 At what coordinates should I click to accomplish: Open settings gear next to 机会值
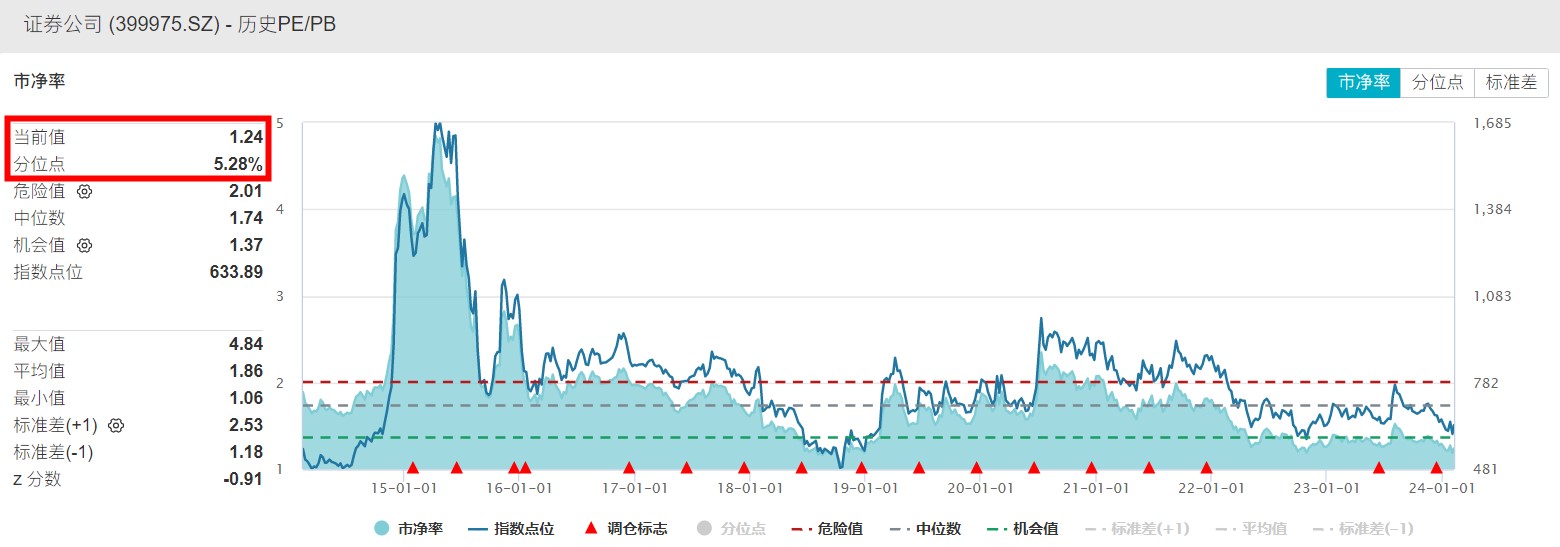click(x=84, y=245)
